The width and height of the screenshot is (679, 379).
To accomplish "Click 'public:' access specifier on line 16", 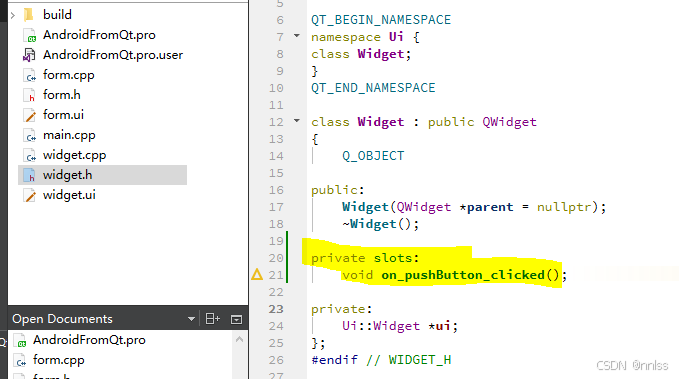I will pos(338,190).
